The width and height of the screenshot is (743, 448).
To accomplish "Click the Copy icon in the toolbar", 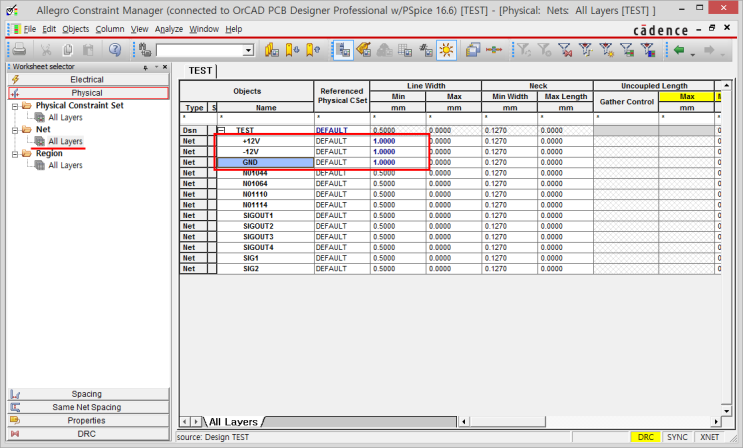I will coord(67,49).
